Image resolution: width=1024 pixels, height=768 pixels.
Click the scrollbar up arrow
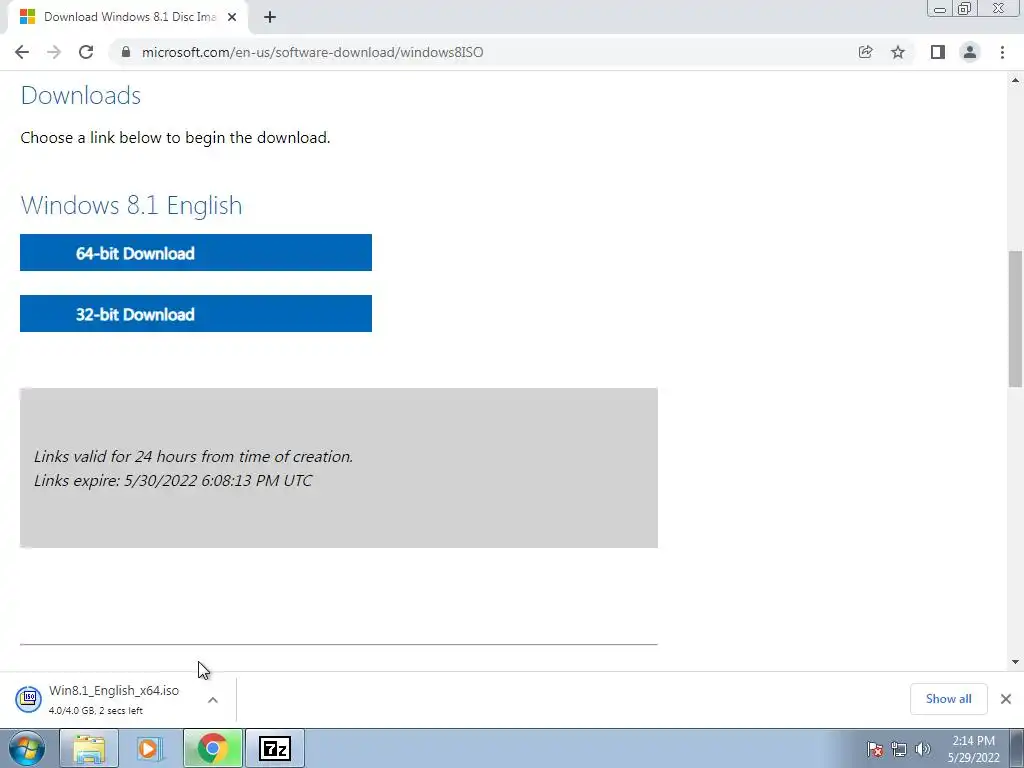pyautogui.click(x=1015, y=80)
